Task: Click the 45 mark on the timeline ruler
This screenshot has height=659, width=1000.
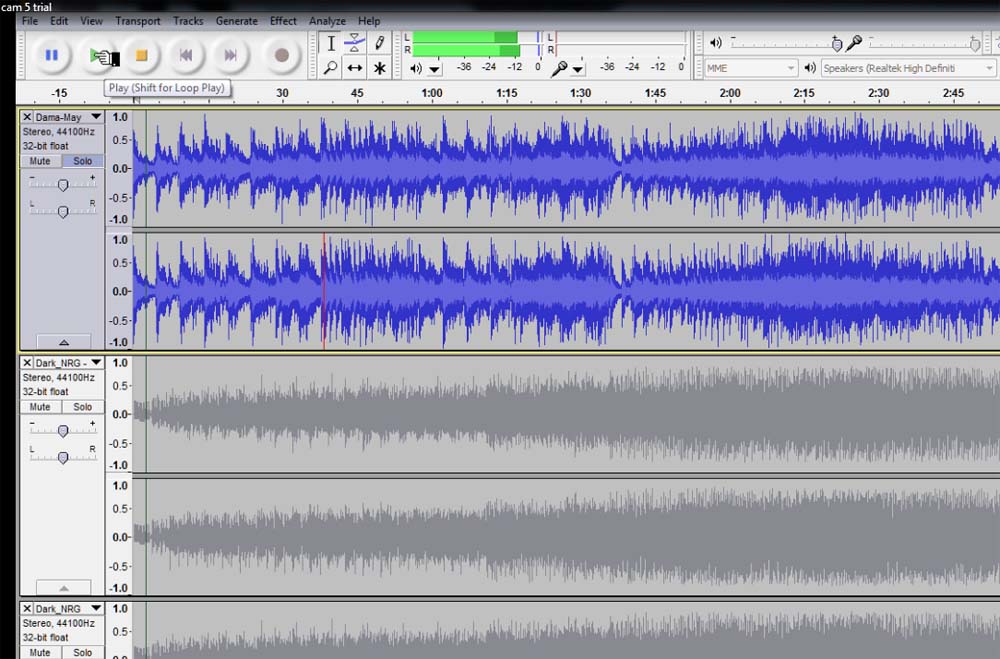Action: 357,93
